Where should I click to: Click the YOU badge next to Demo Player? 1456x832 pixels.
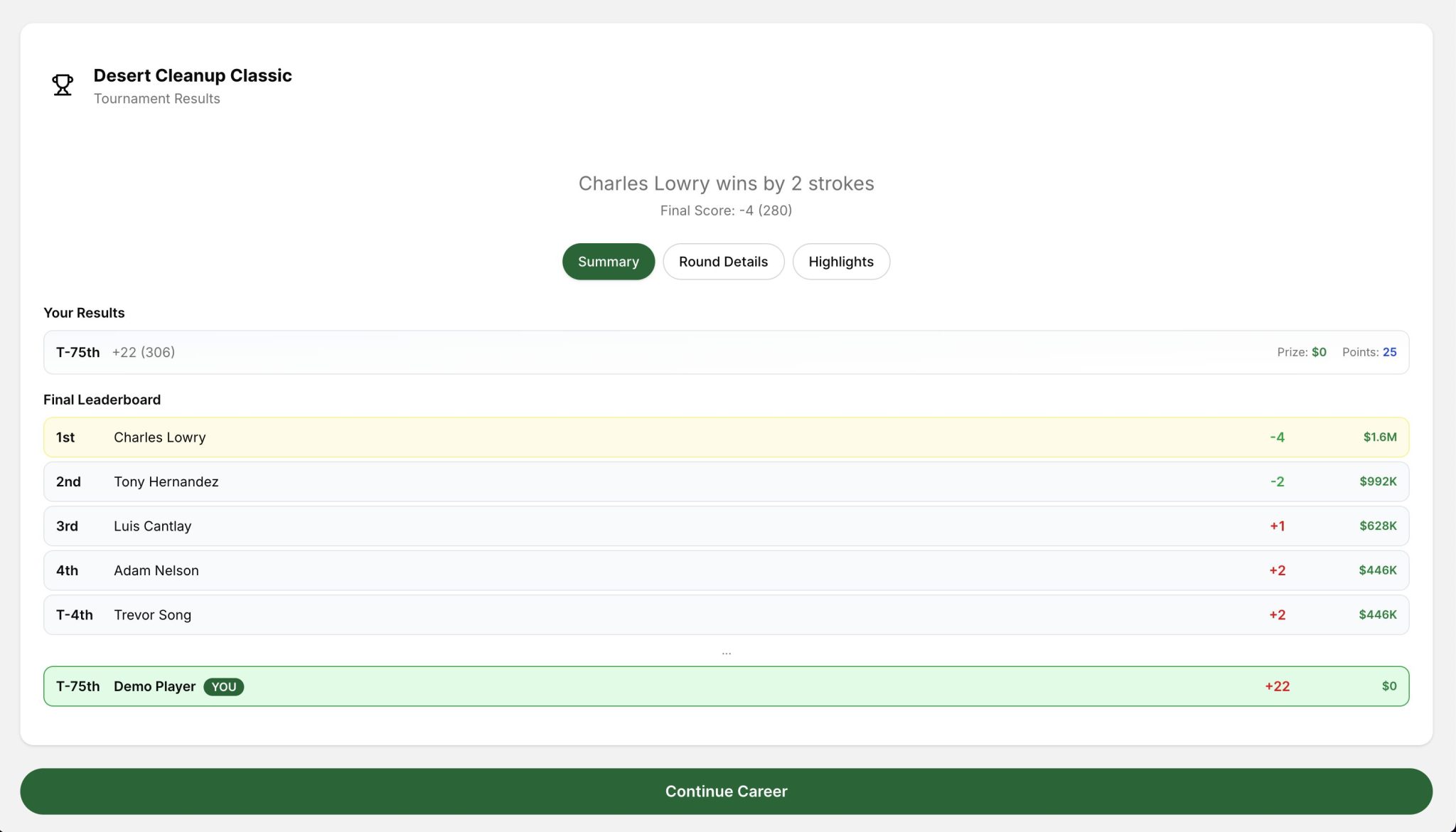pos(223,687)
